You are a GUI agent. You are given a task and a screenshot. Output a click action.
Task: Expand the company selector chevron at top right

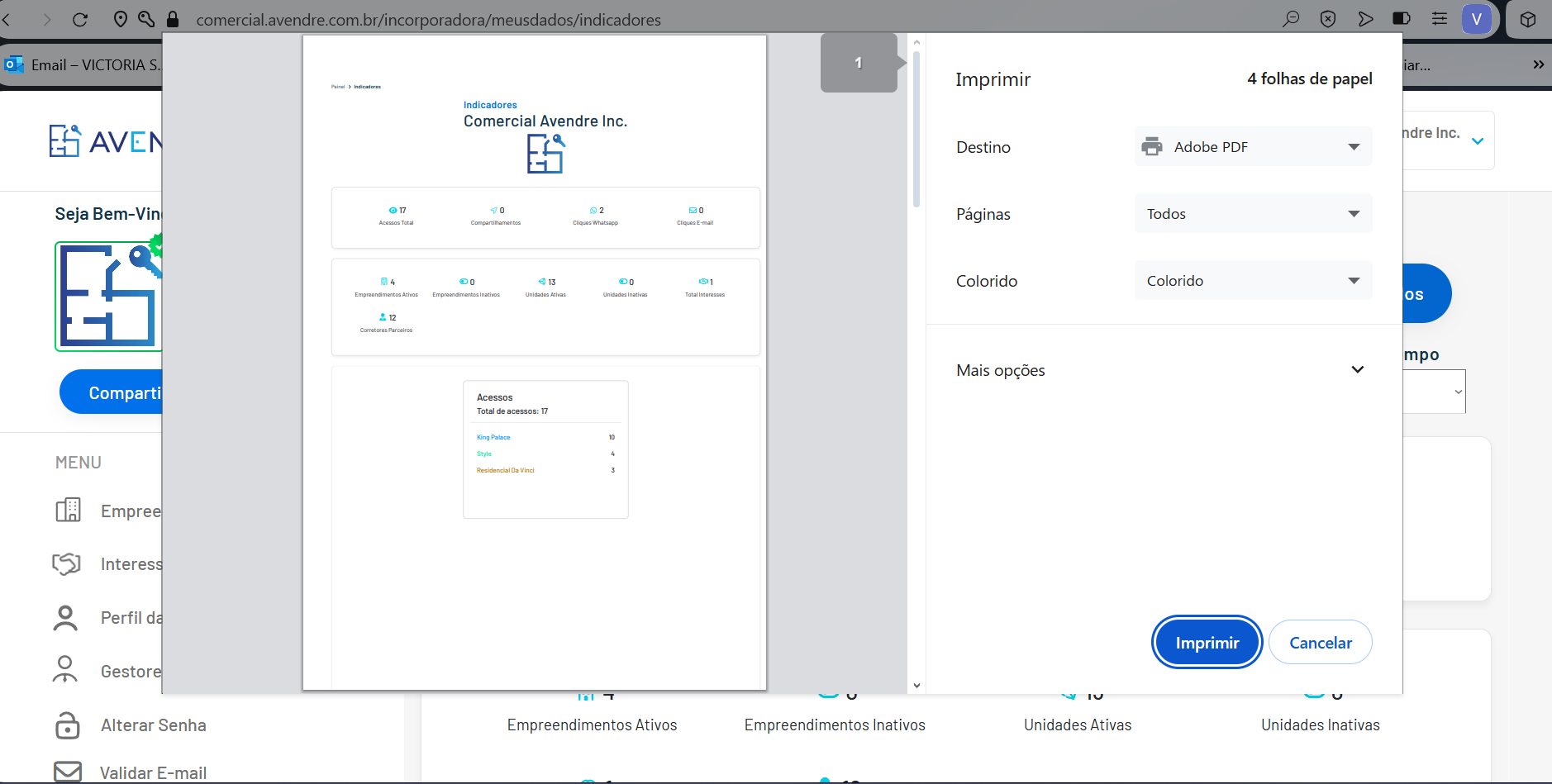[1478, 141]
